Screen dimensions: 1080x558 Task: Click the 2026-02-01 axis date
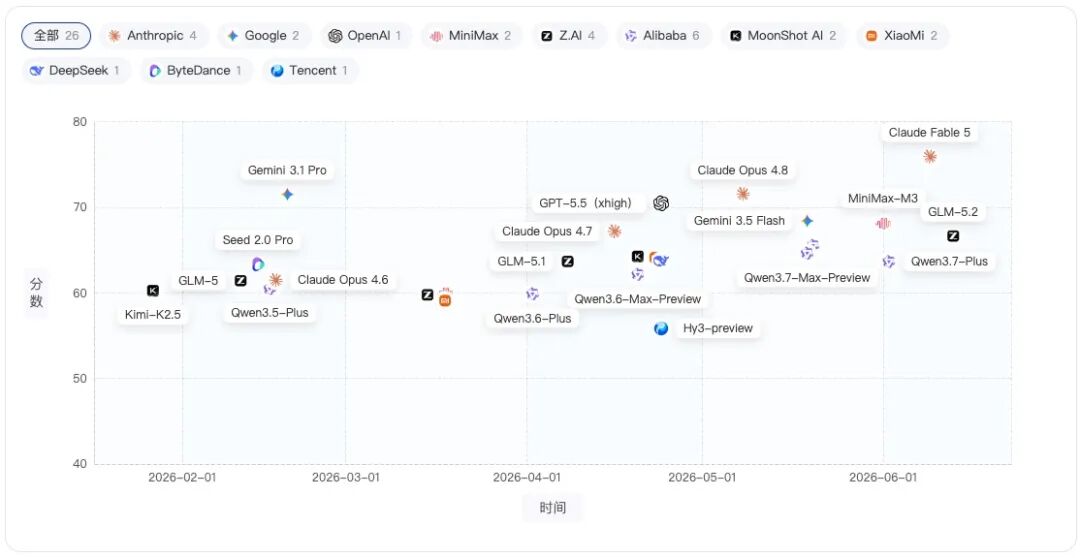point(182,477)
